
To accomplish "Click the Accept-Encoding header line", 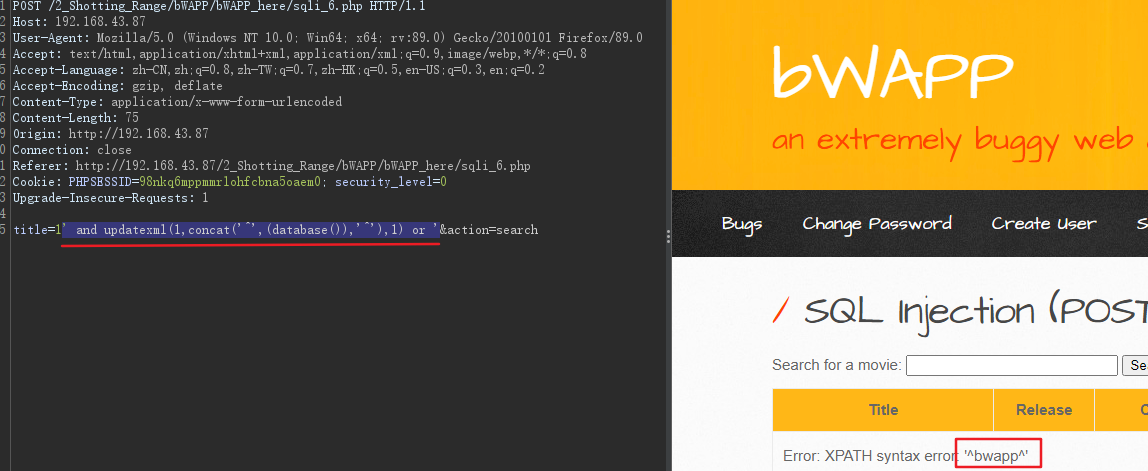I will [x=117, y=86].
